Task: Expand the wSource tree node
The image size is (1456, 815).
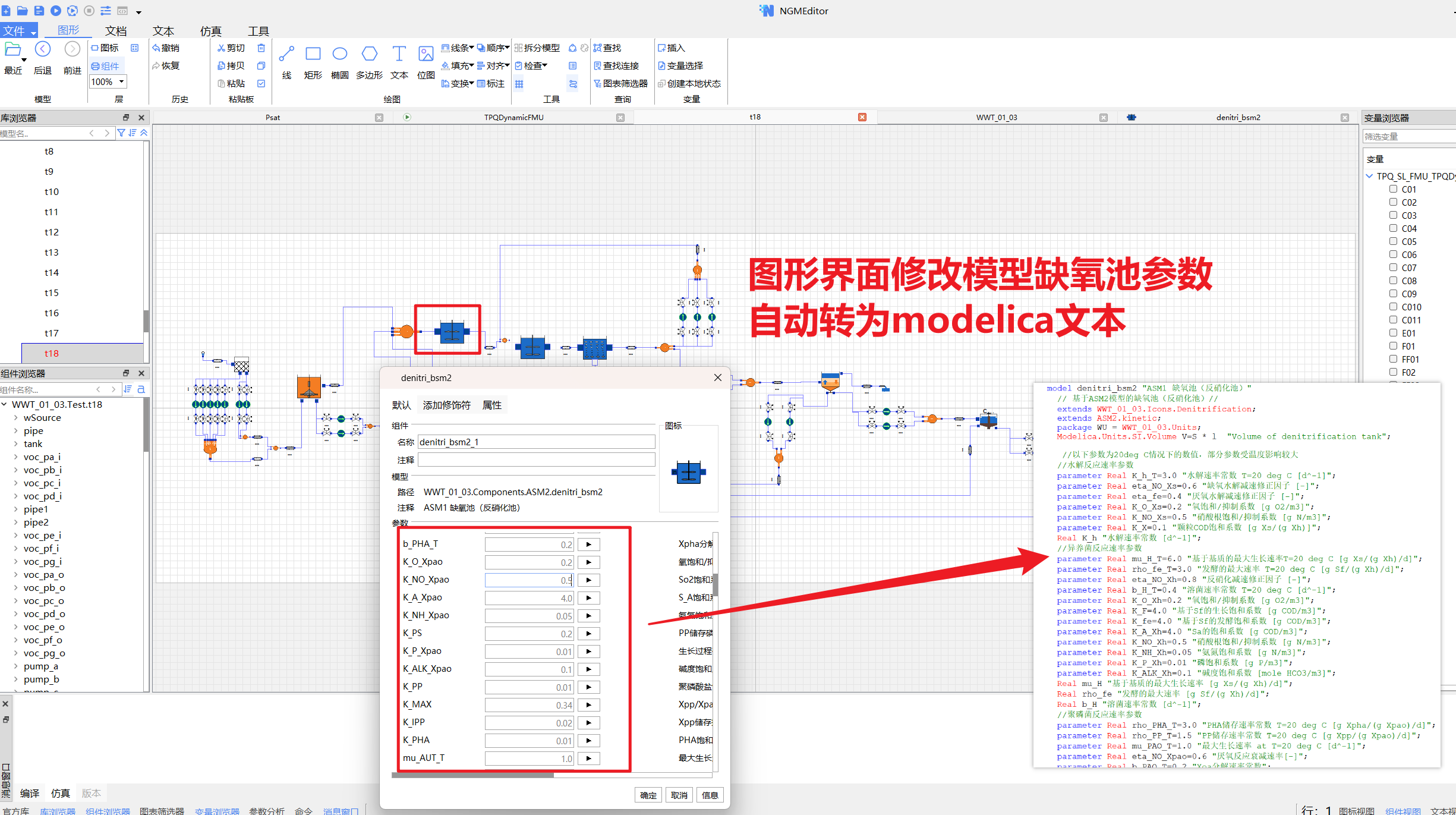Action: [x=15, y=418]
